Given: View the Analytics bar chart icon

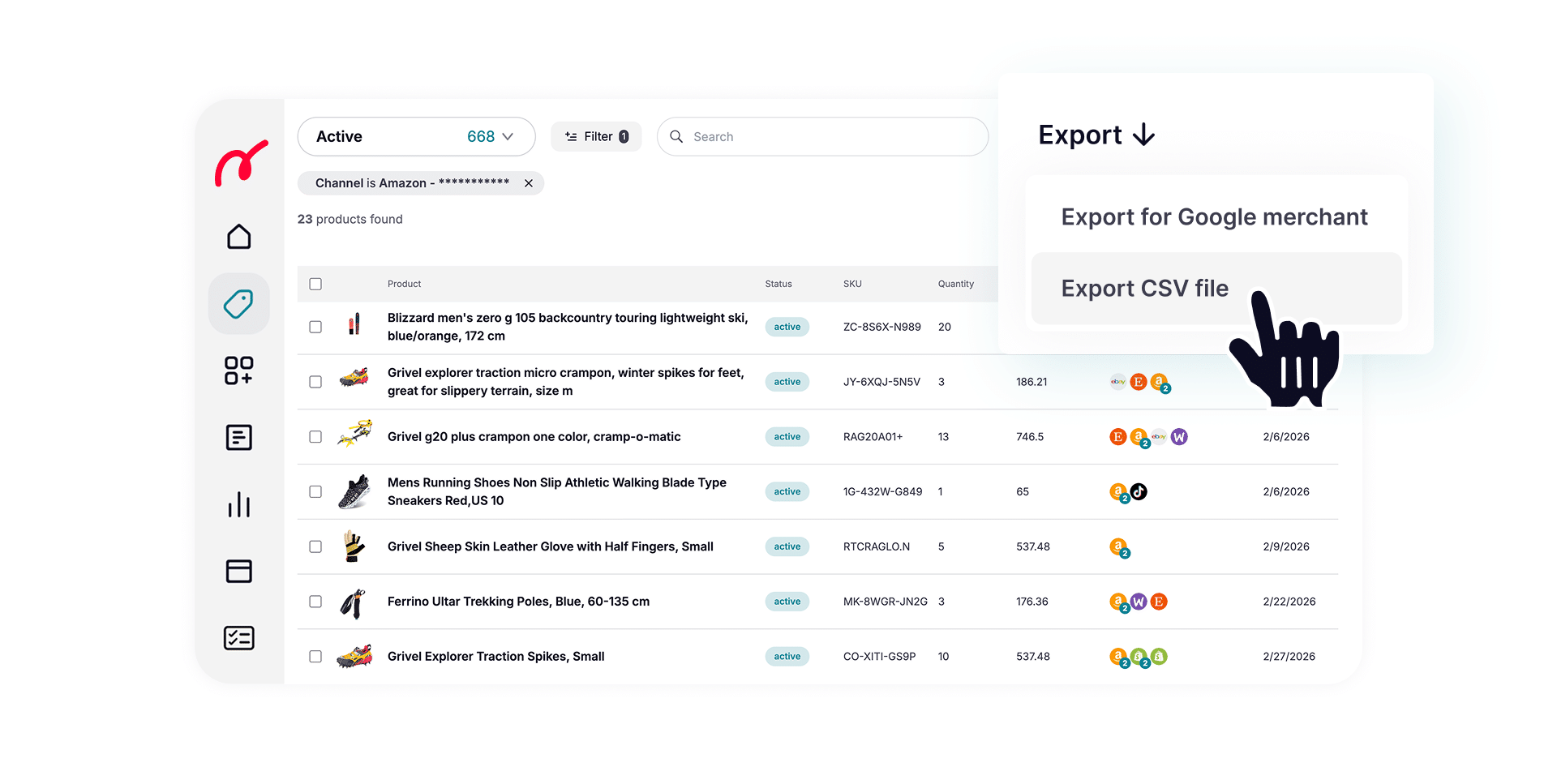Looking at the screenshot, I should pos(238,504).
